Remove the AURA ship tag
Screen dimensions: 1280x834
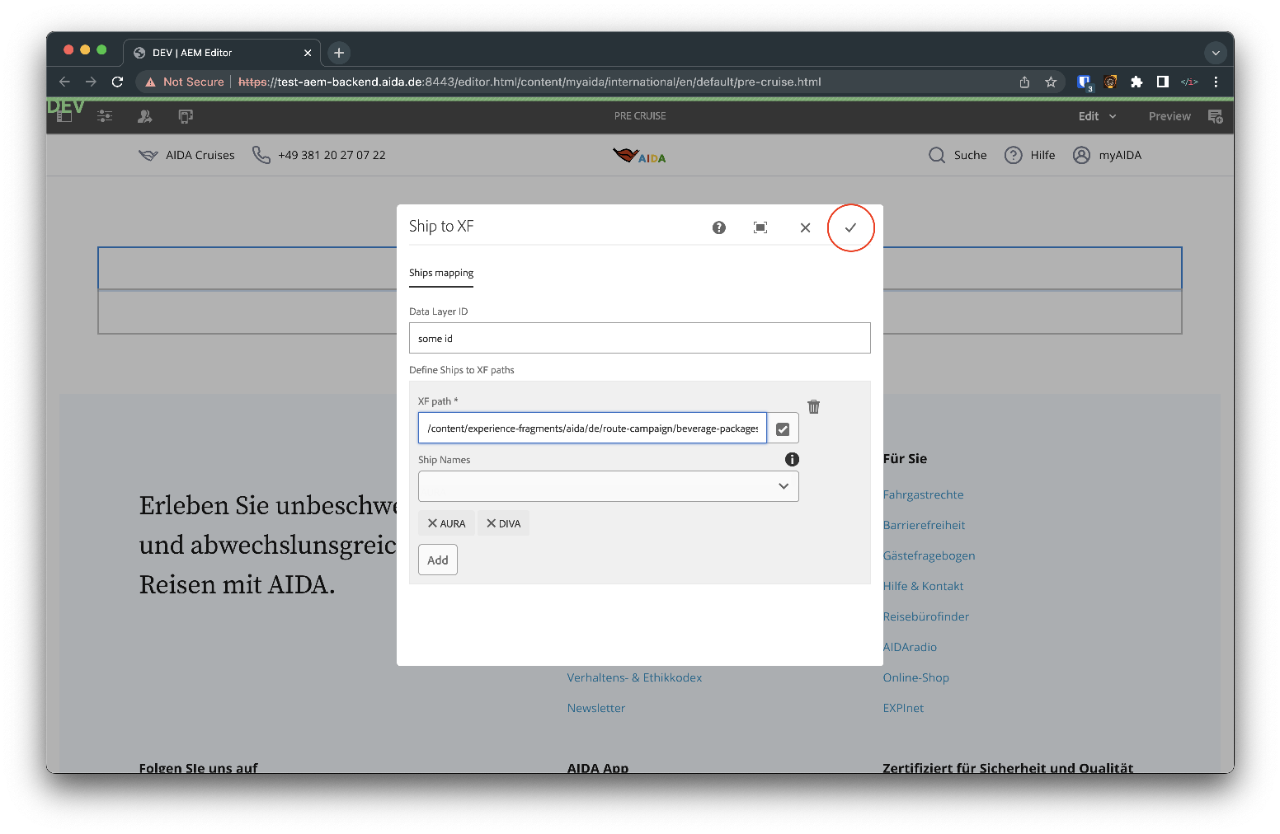(x=433, y=523)
